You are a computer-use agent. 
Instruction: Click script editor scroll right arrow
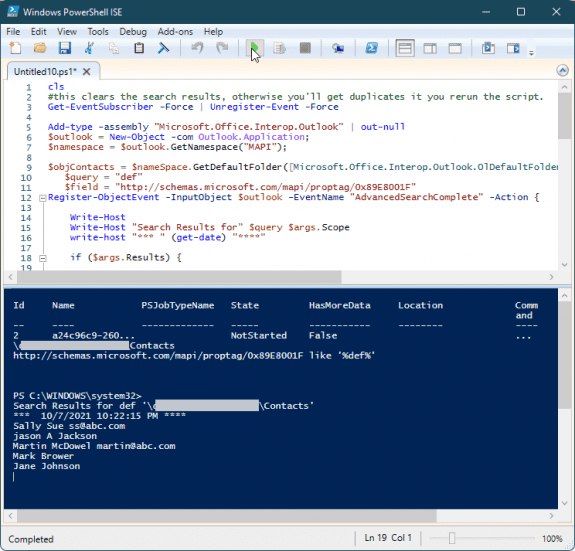pyautogui.click(x=551, y=277)
